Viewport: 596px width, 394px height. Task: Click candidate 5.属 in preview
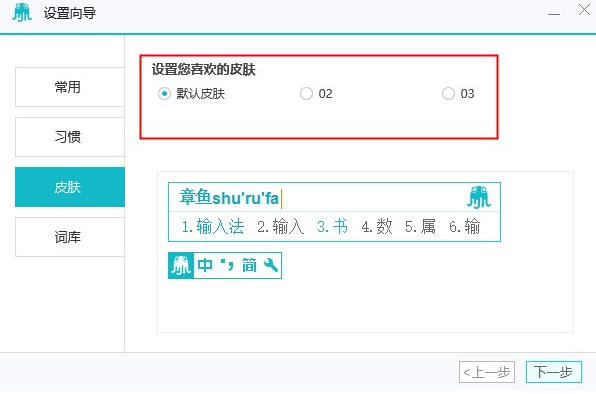(420, 227)
